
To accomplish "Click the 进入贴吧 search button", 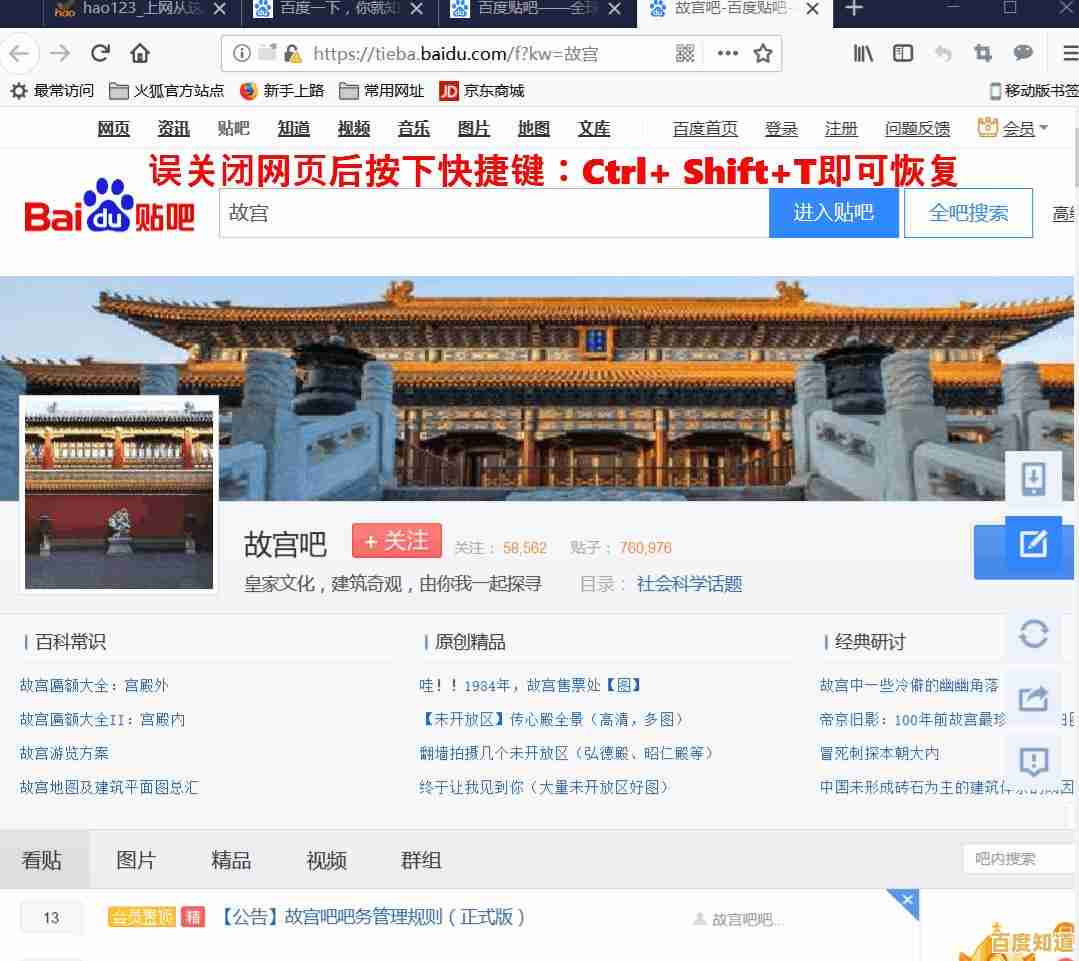I will tap(834, 213).
